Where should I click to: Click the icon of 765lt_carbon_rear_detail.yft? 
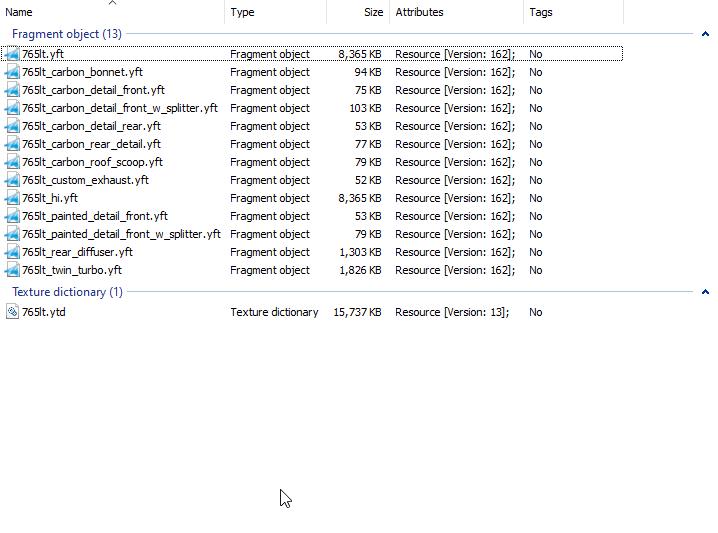click(x=12, y=144)
